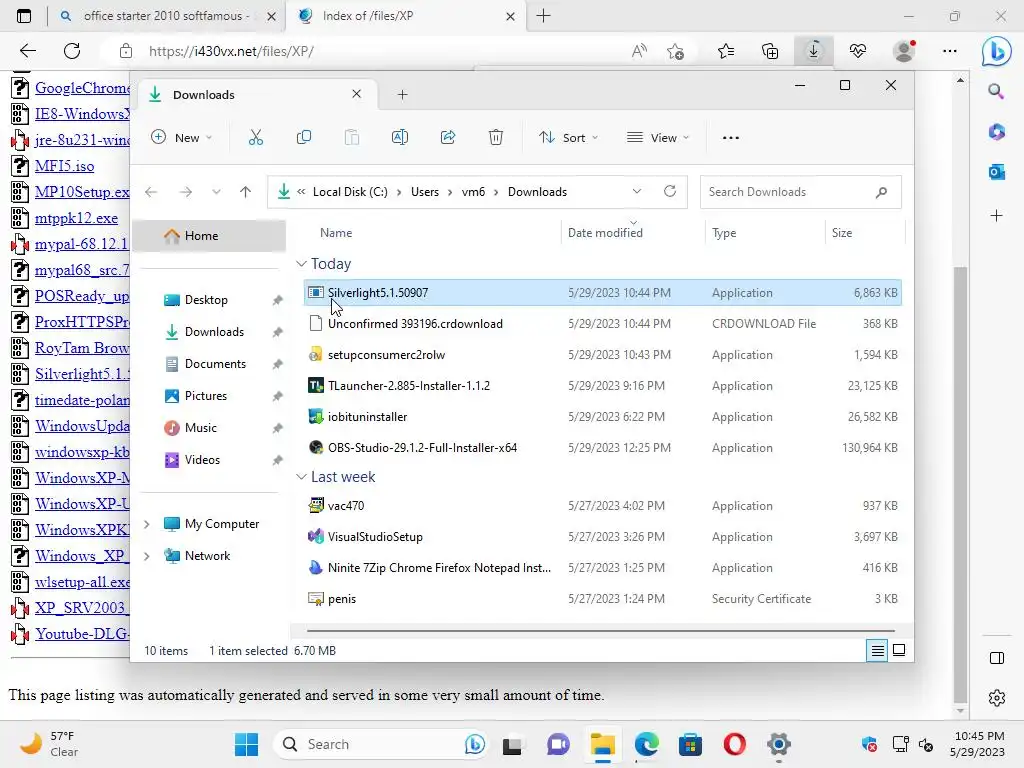Screen dimensions: 1024x768
Task: Collapse the Today group
Action: (301, 264)
